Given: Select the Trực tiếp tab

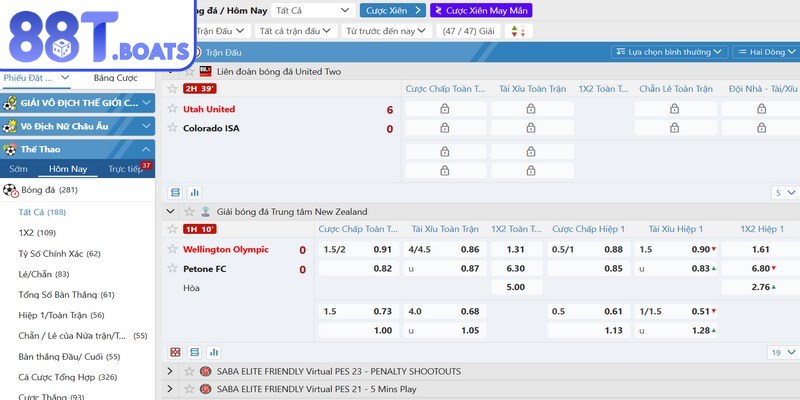Looking at the screenshot, I should point(127,169).
